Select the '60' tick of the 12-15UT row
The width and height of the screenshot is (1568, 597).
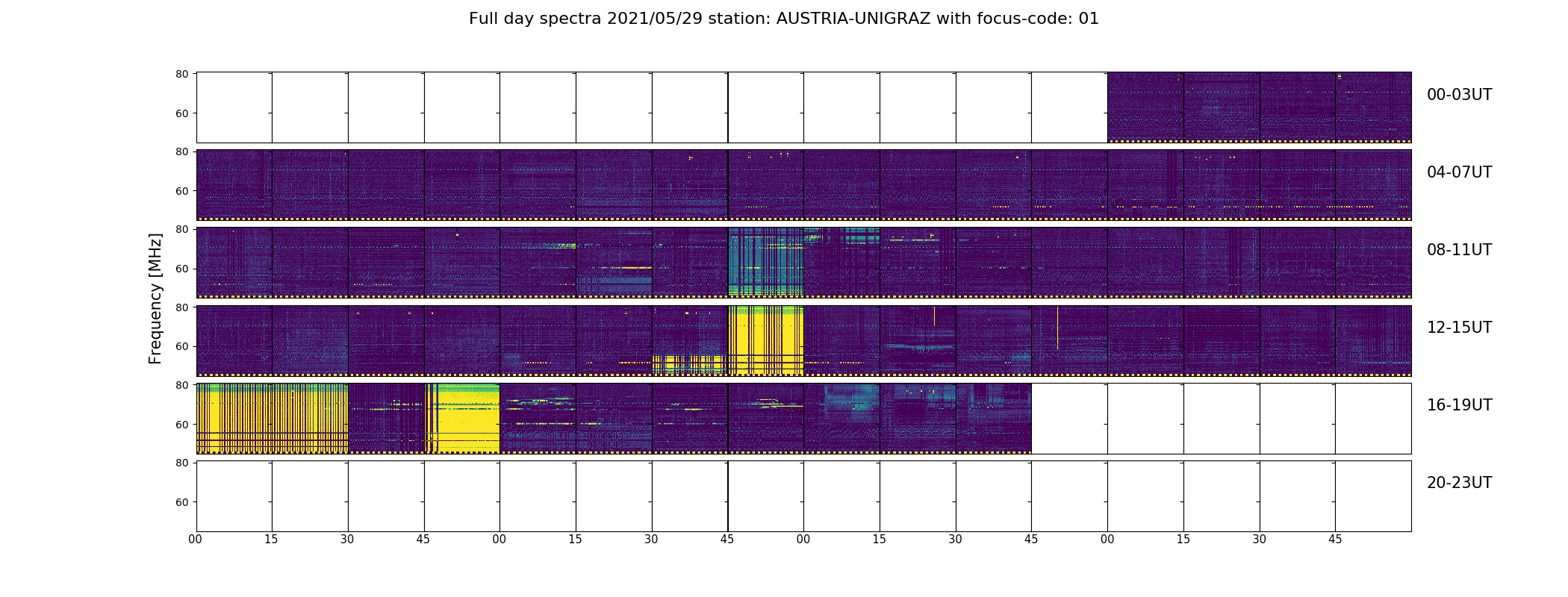pos(181,346)
